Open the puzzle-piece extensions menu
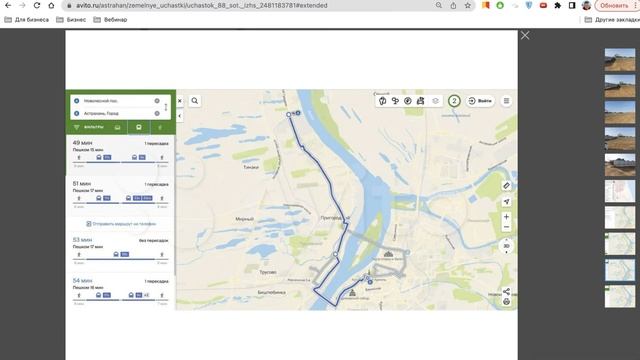This screenshot has width=640, height=360. [x=558, y=5]
